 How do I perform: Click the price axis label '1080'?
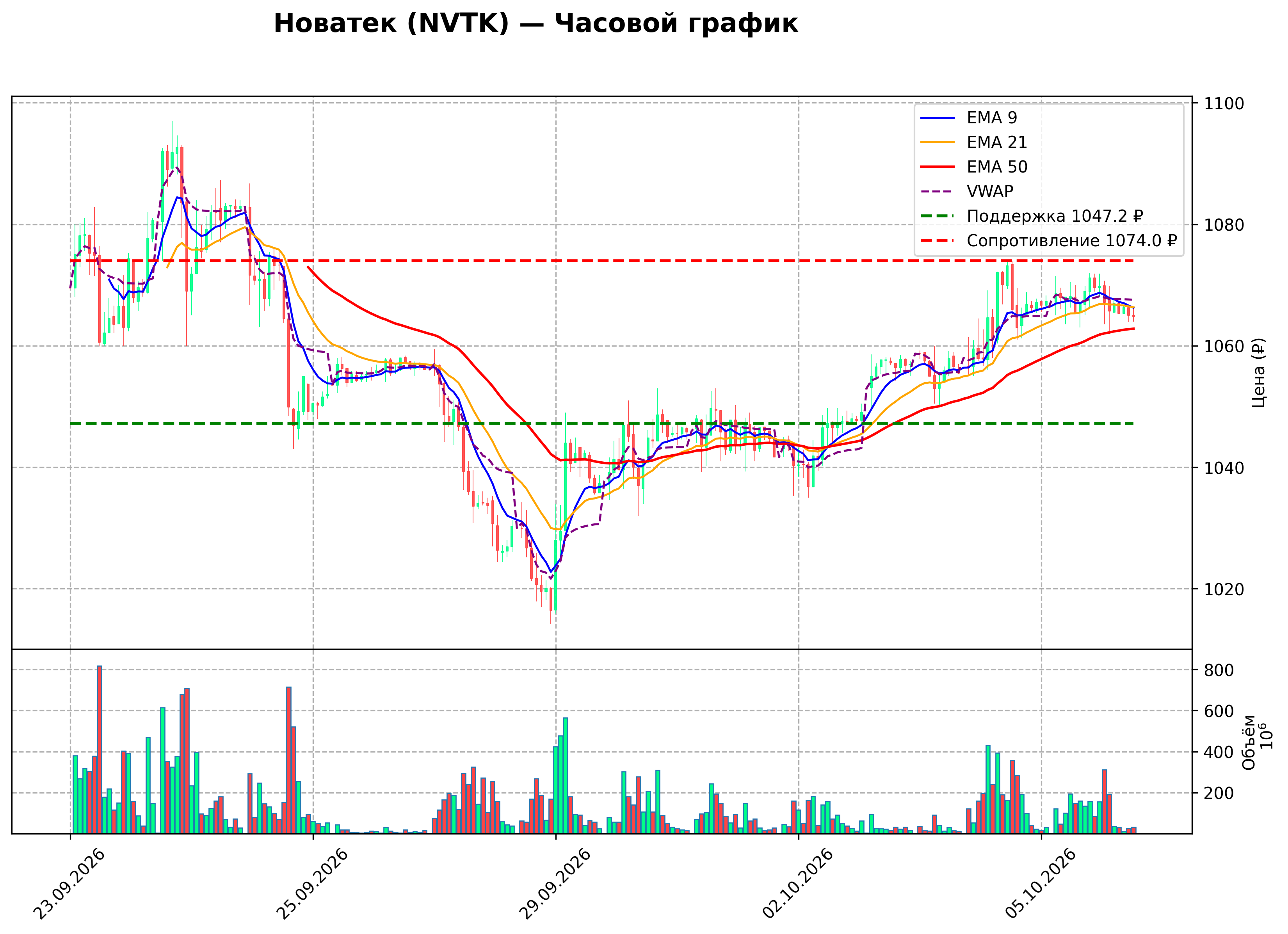(1224, 226)
